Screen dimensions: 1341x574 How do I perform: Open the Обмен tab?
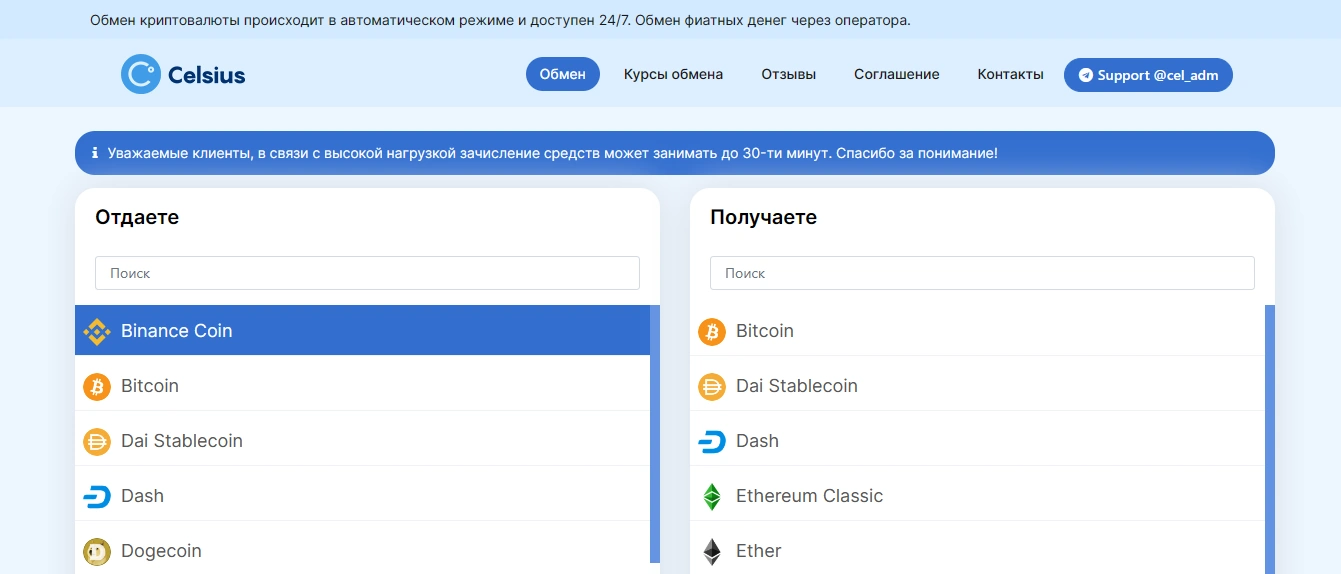point(563,74)
